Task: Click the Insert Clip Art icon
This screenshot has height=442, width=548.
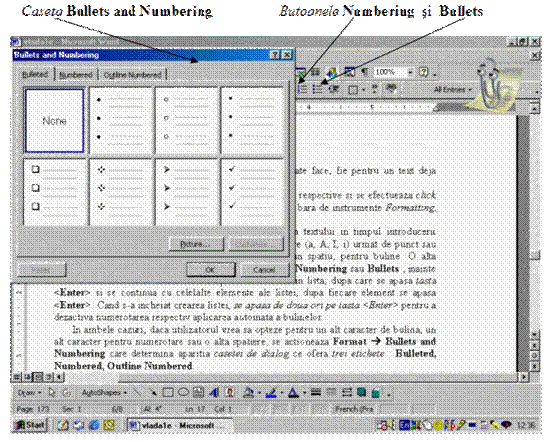Action: pyautogui.click(x=230, y=393)
